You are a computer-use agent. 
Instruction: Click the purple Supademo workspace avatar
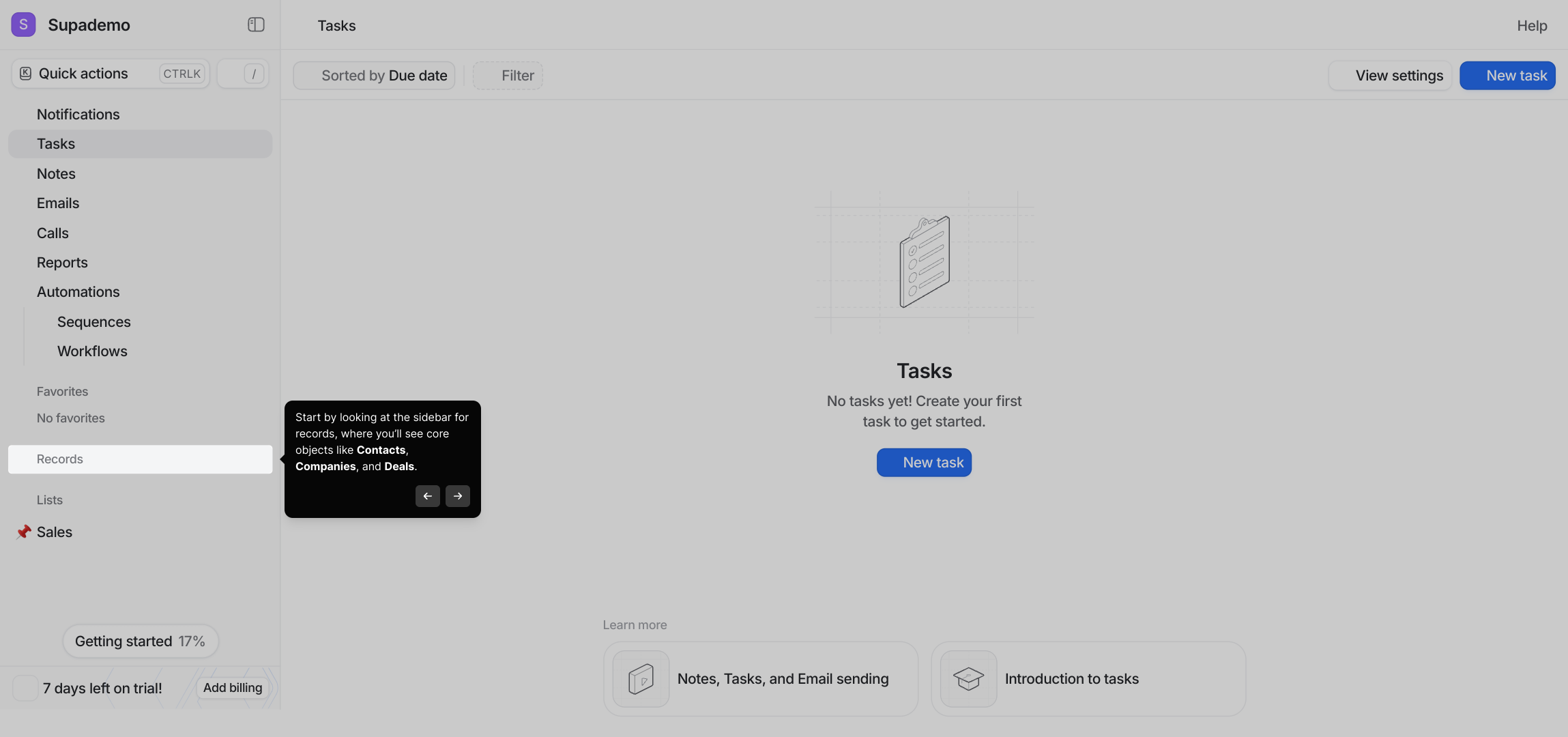(23, 25)
